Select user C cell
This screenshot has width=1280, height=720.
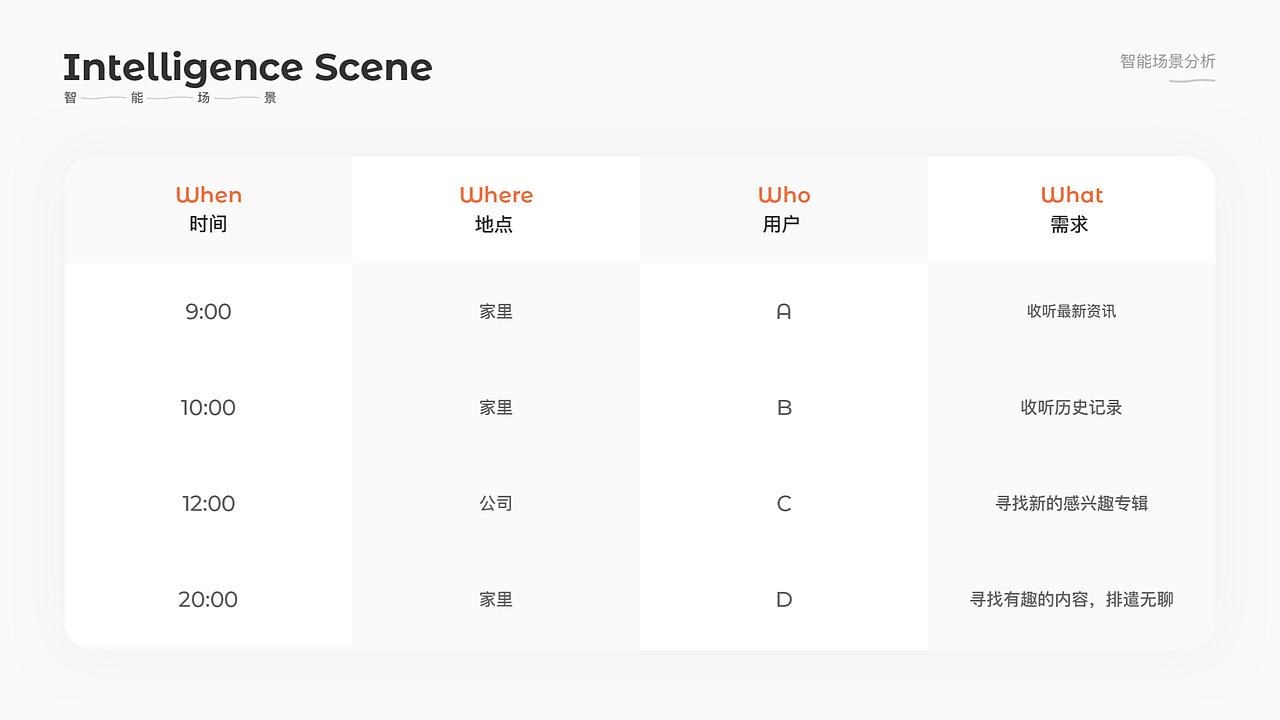pyautogui.click(x=784, y=504)
